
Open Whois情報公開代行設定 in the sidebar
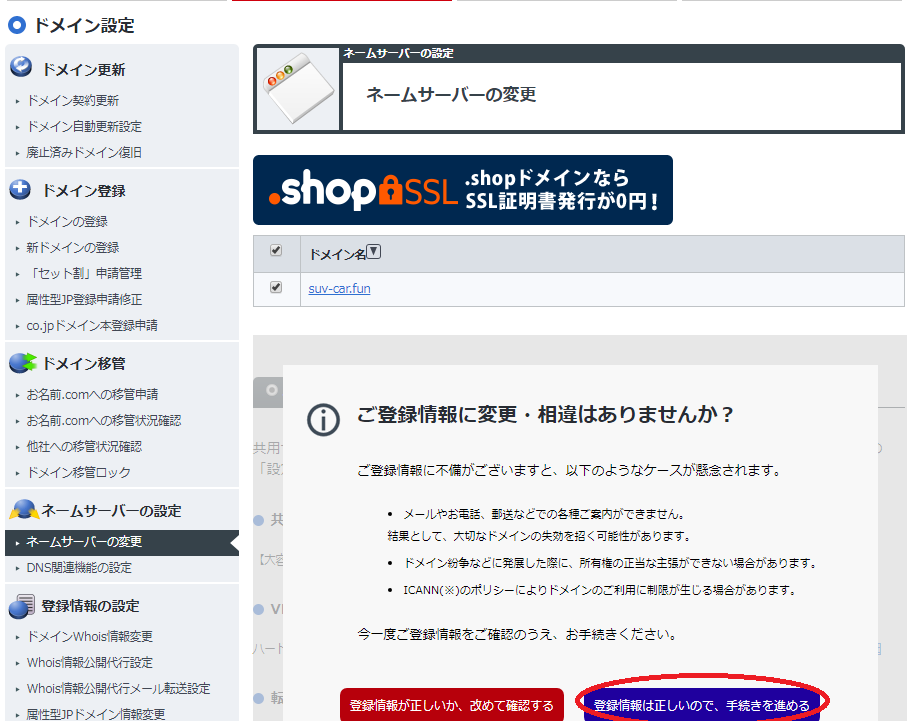point(89,663)
